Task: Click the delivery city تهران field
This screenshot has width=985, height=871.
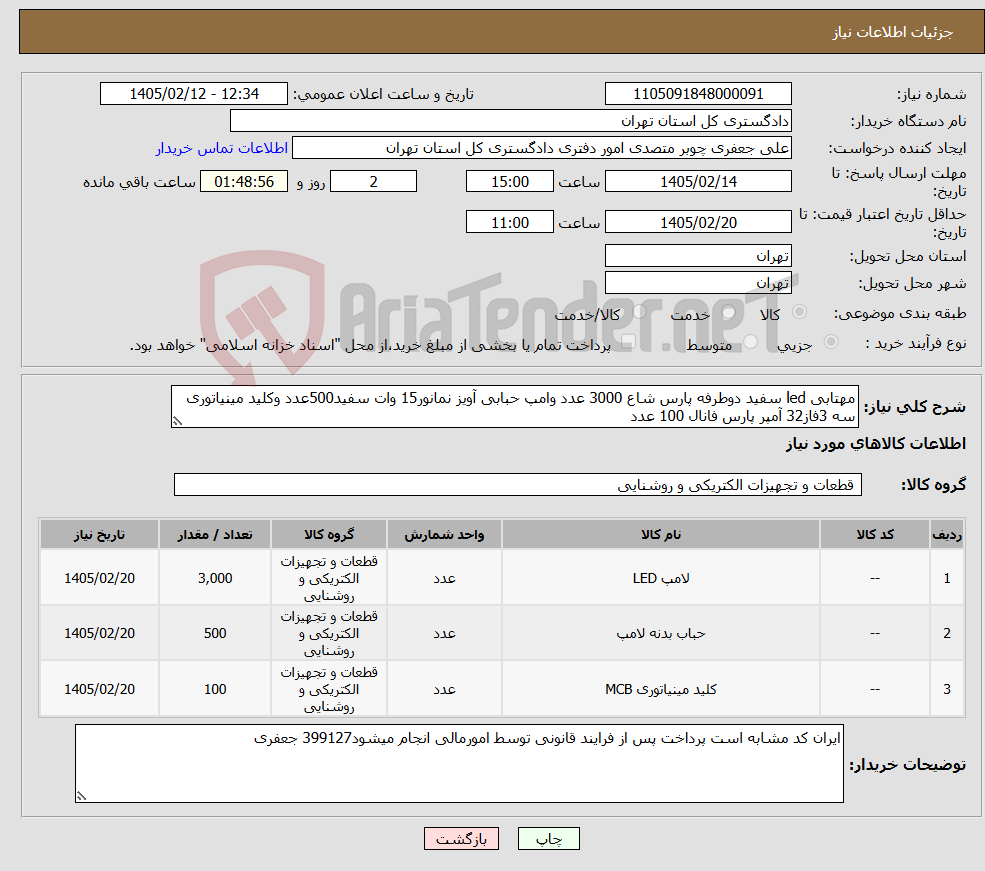Action: click(x=698, y=283)
